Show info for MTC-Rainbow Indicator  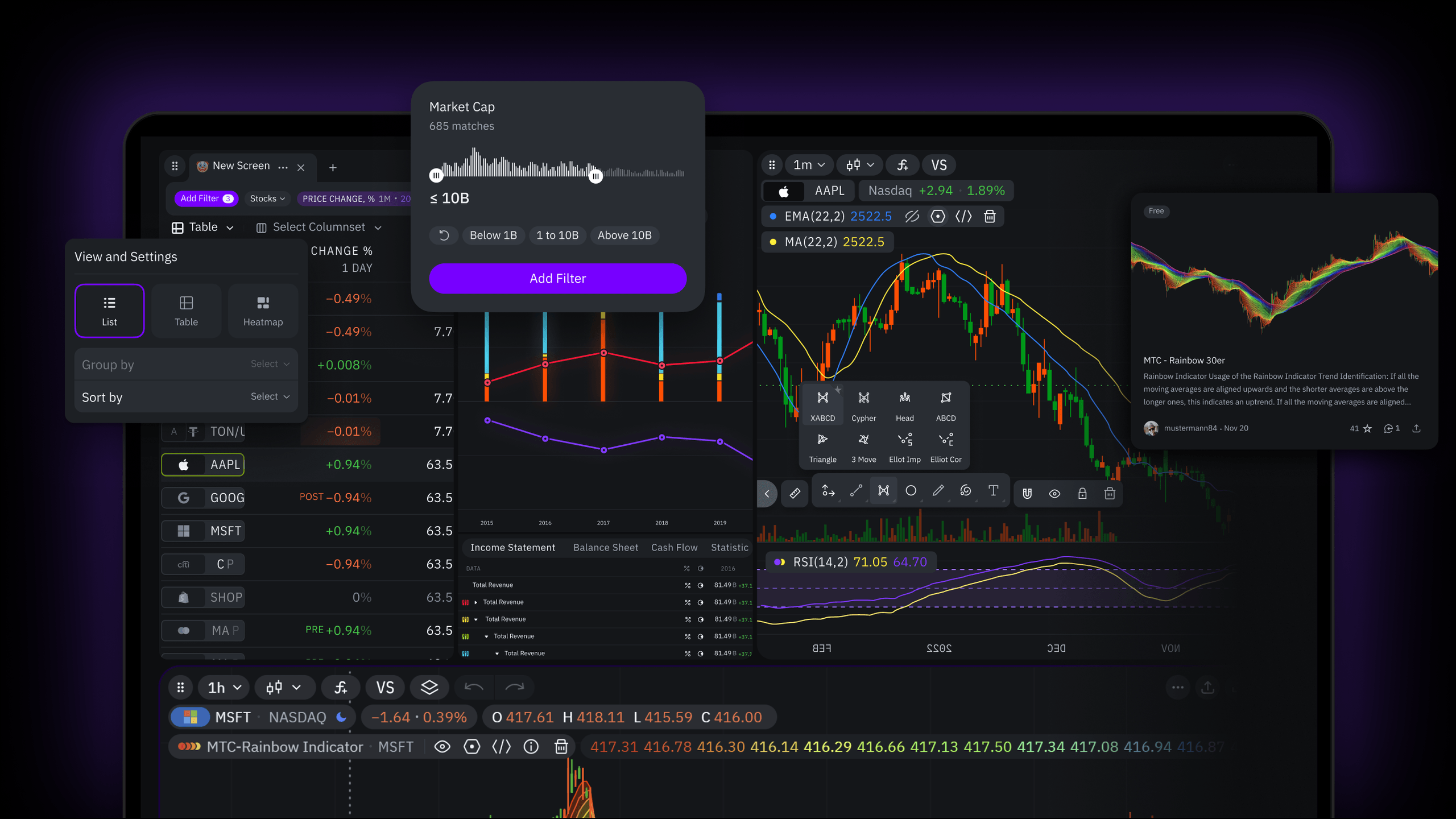[531, 747]
